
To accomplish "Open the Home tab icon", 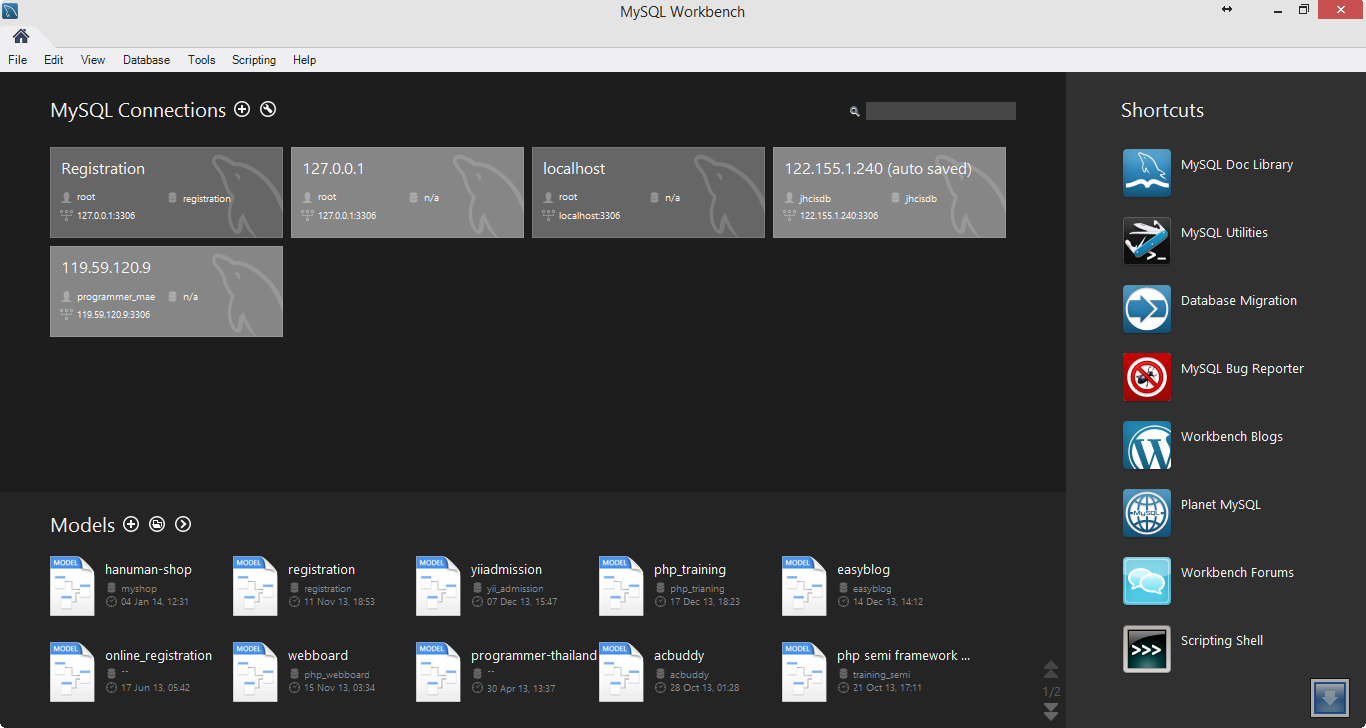I will click(21, 36).
